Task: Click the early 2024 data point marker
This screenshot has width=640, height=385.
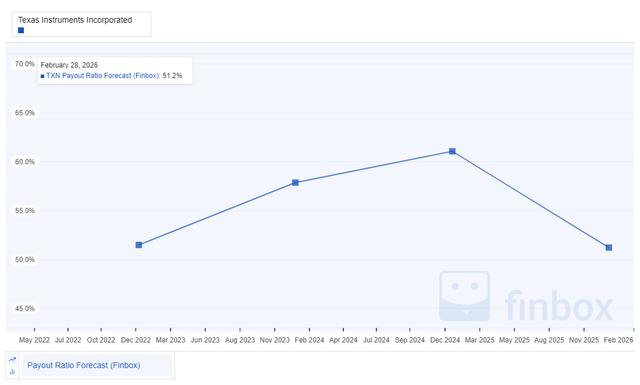Action: point(296,182)
